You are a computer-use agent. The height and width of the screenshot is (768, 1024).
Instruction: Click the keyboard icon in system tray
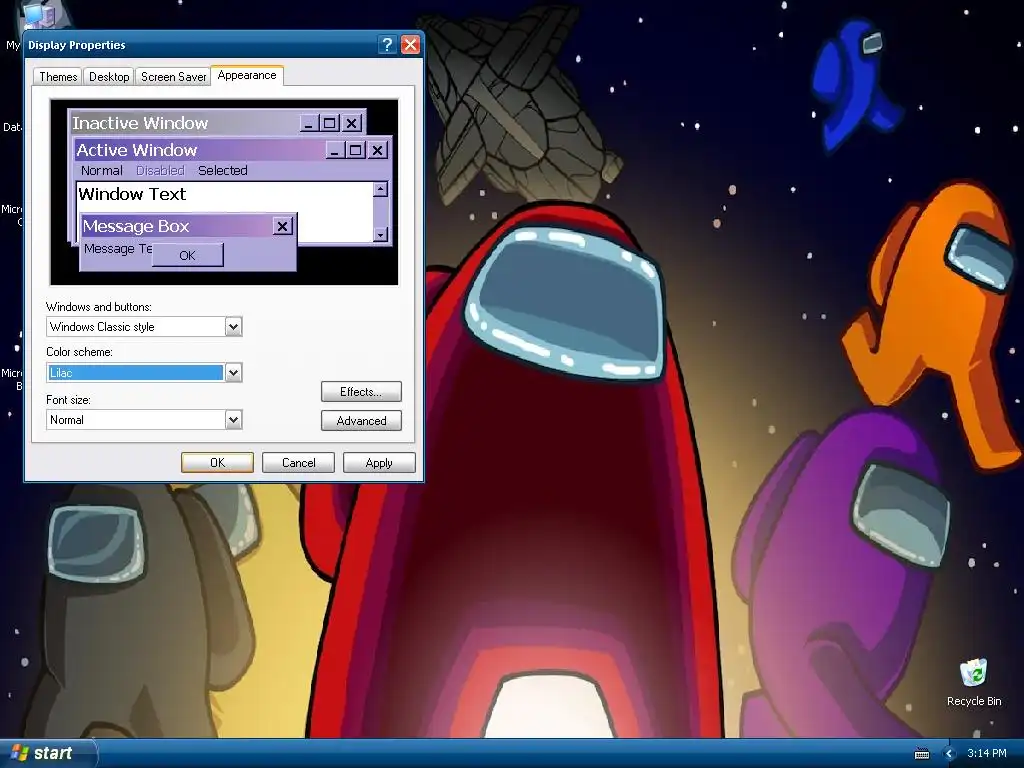[921, 754]
